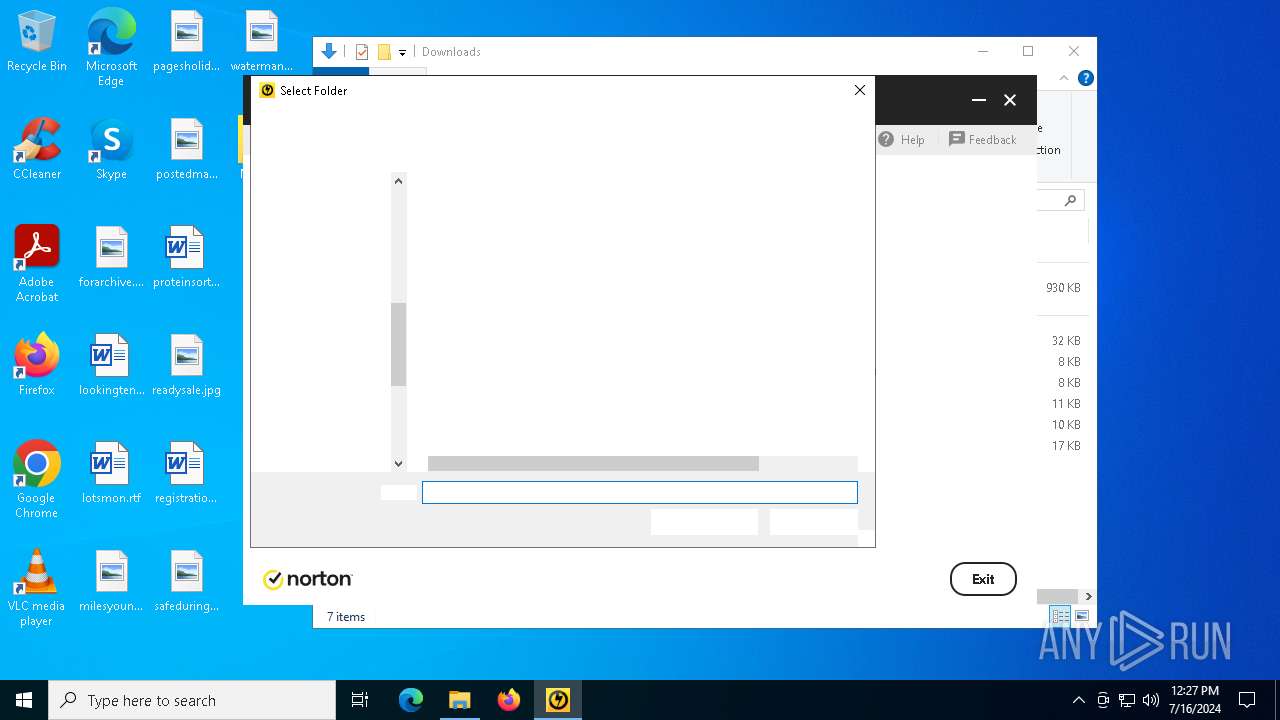
Task: Select the milesyoun image file on desktop
Action: 111,581
